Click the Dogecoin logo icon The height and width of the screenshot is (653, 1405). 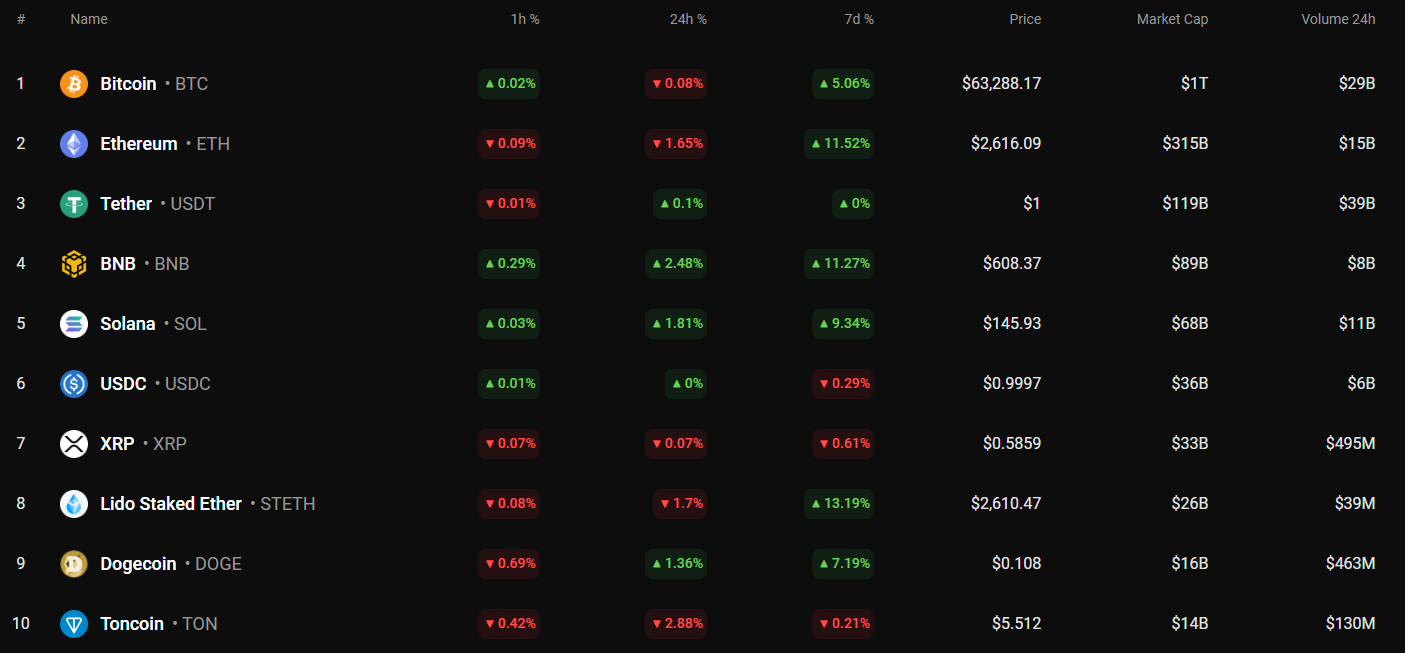(74, 564)
